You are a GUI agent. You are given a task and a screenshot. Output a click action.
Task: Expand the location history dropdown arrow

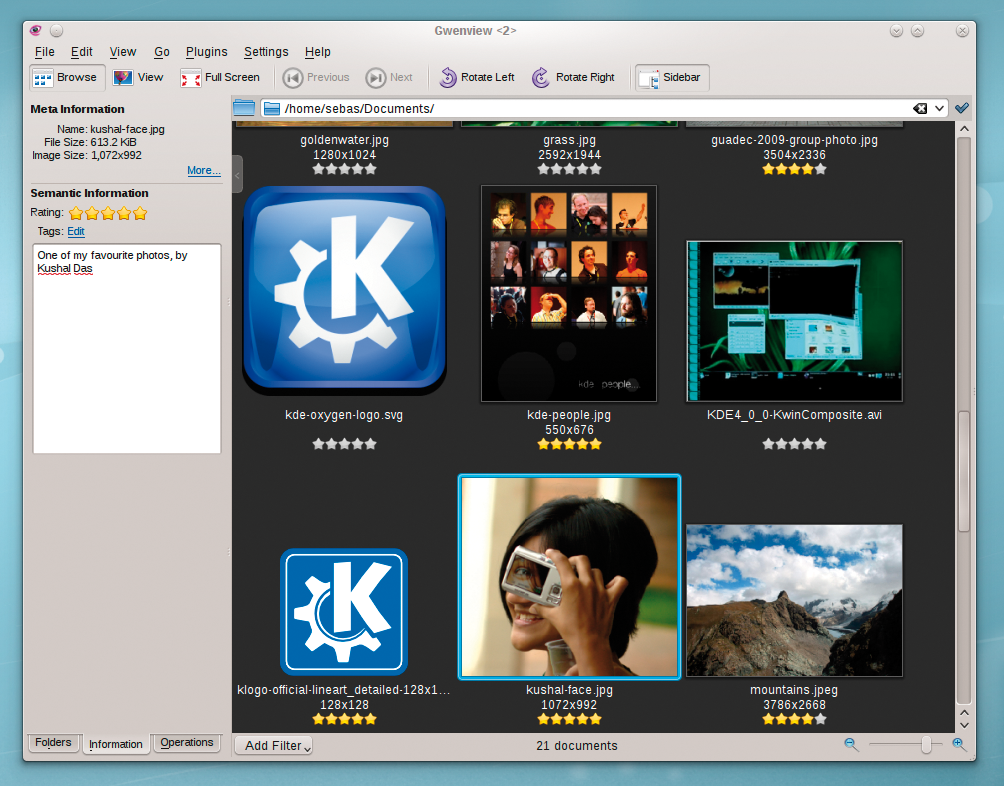pos(939,108)
